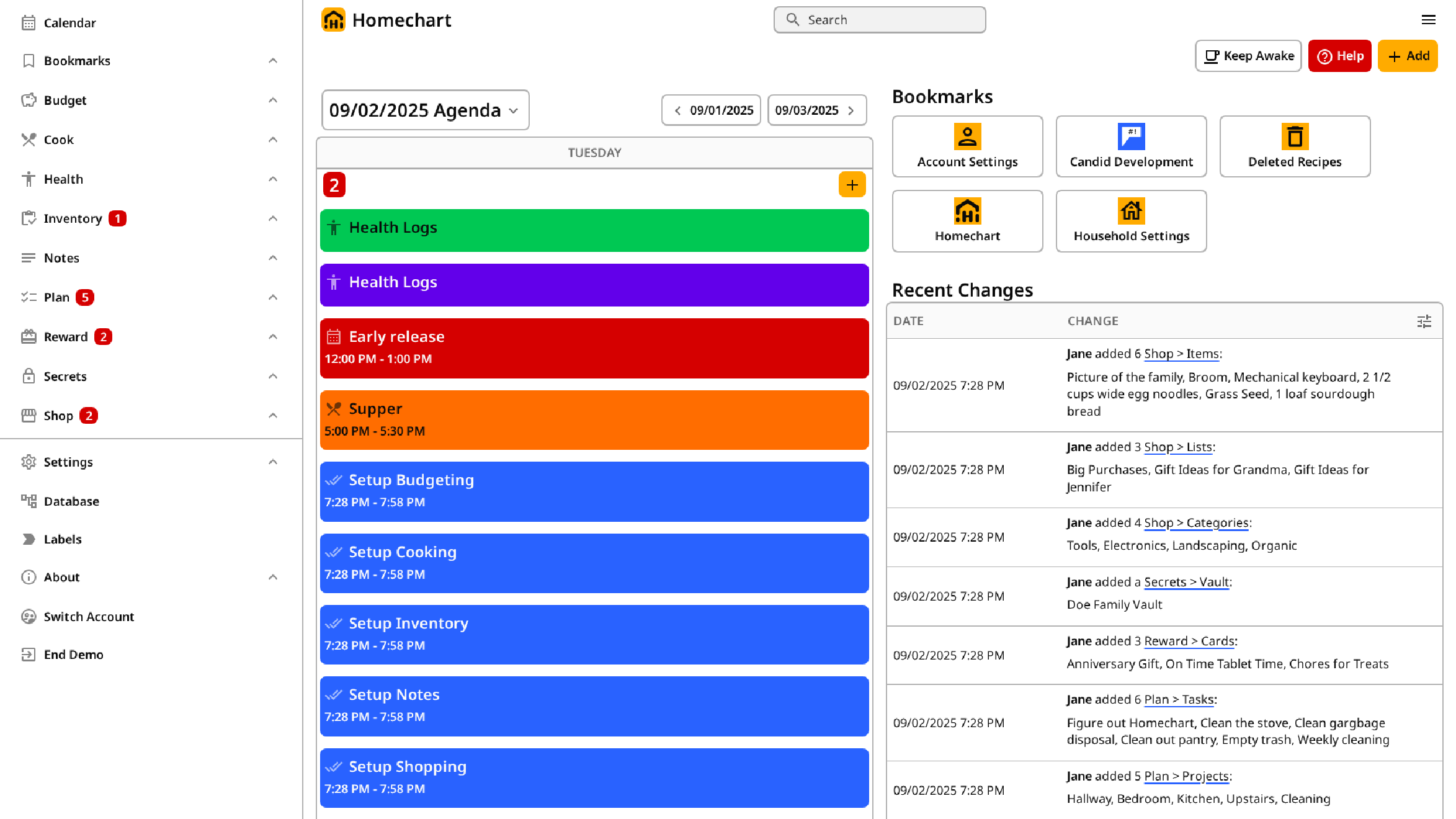Viewport: 1456px width, 819px height.
Task: Toggle the Keep Awake button
Action: tap(1248, 56)
